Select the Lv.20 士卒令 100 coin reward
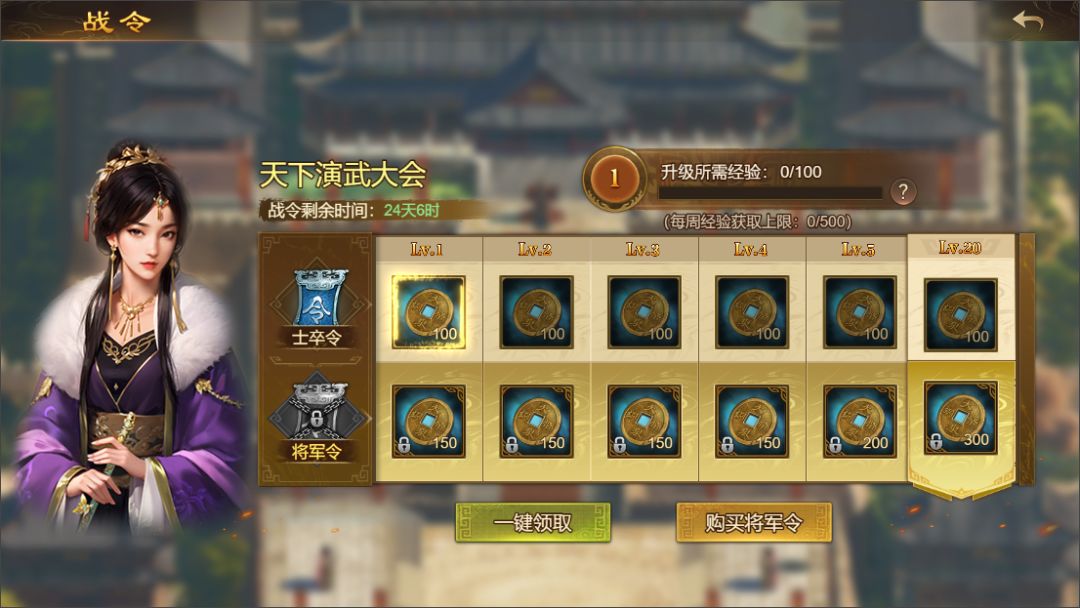Screen dimensions: 1080x608 [x=961, y=315]
